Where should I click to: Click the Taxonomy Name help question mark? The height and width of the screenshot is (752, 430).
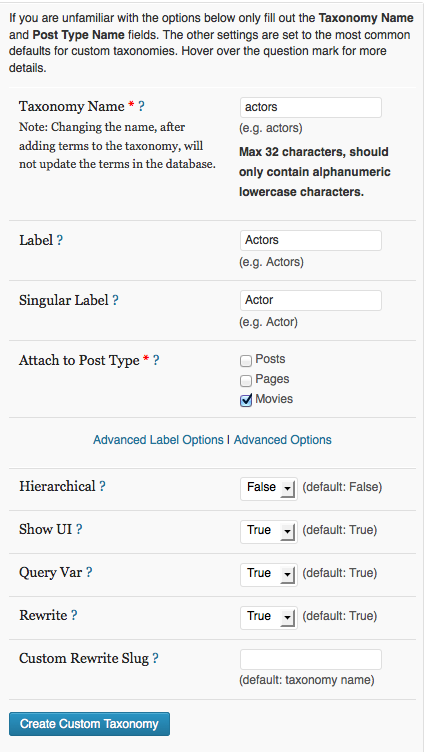(x=141, y=106)
